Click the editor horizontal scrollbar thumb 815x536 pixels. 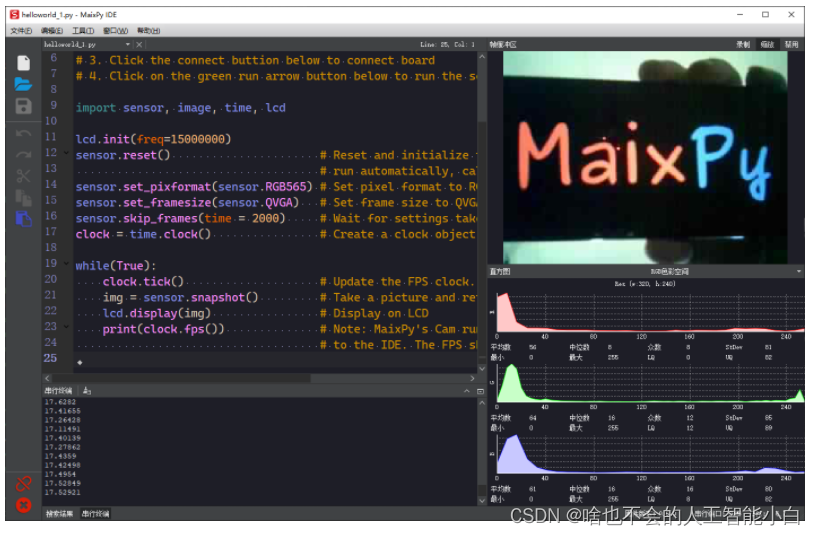[182, 378]
